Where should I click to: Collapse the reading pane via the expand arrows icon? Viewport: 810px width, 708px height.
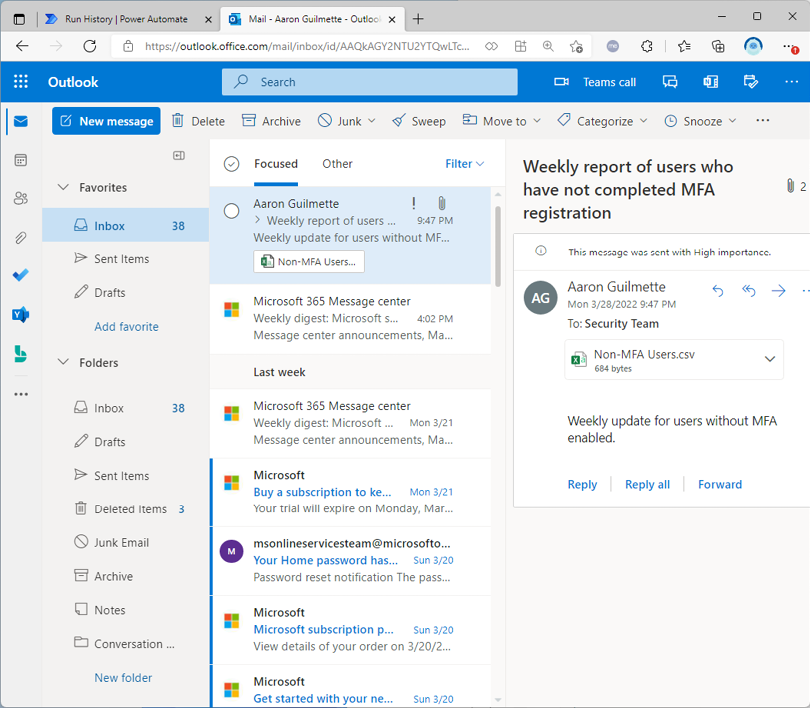coord(178,156)
